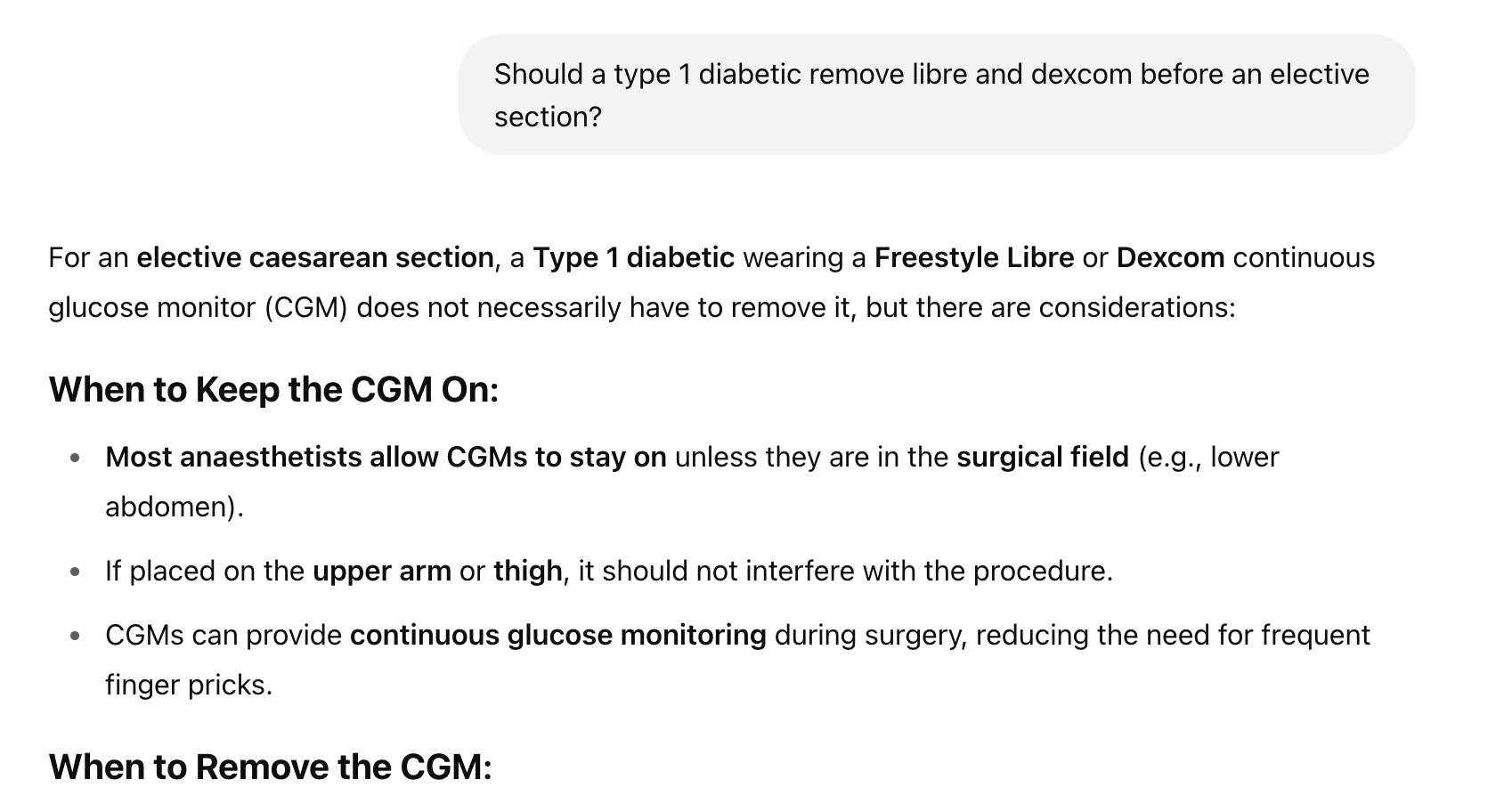Click the 'When to Remove the CGM:' heading

tap(270, 767)
